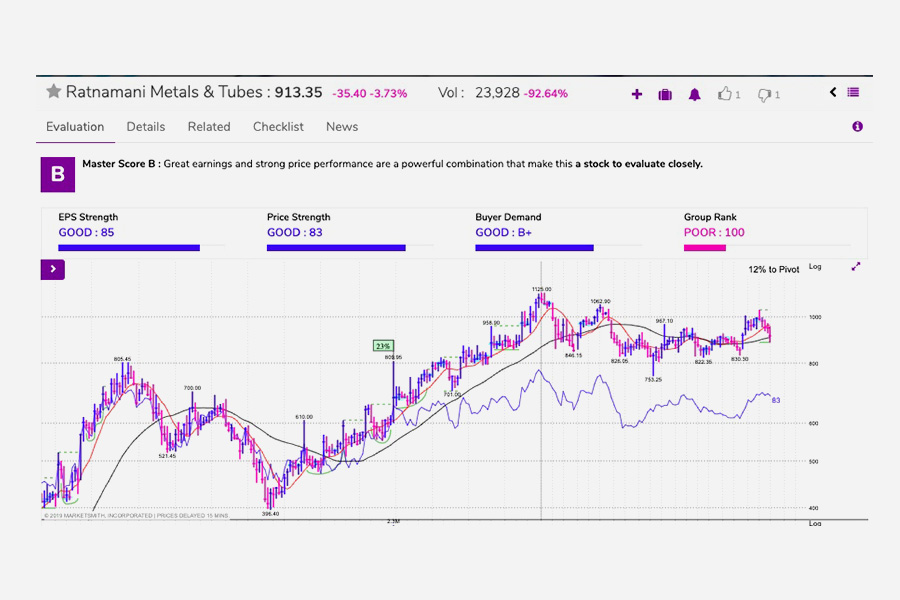Toggle the upper Log scale label
This screenshot has width=900, height=600.
(815, 266)
